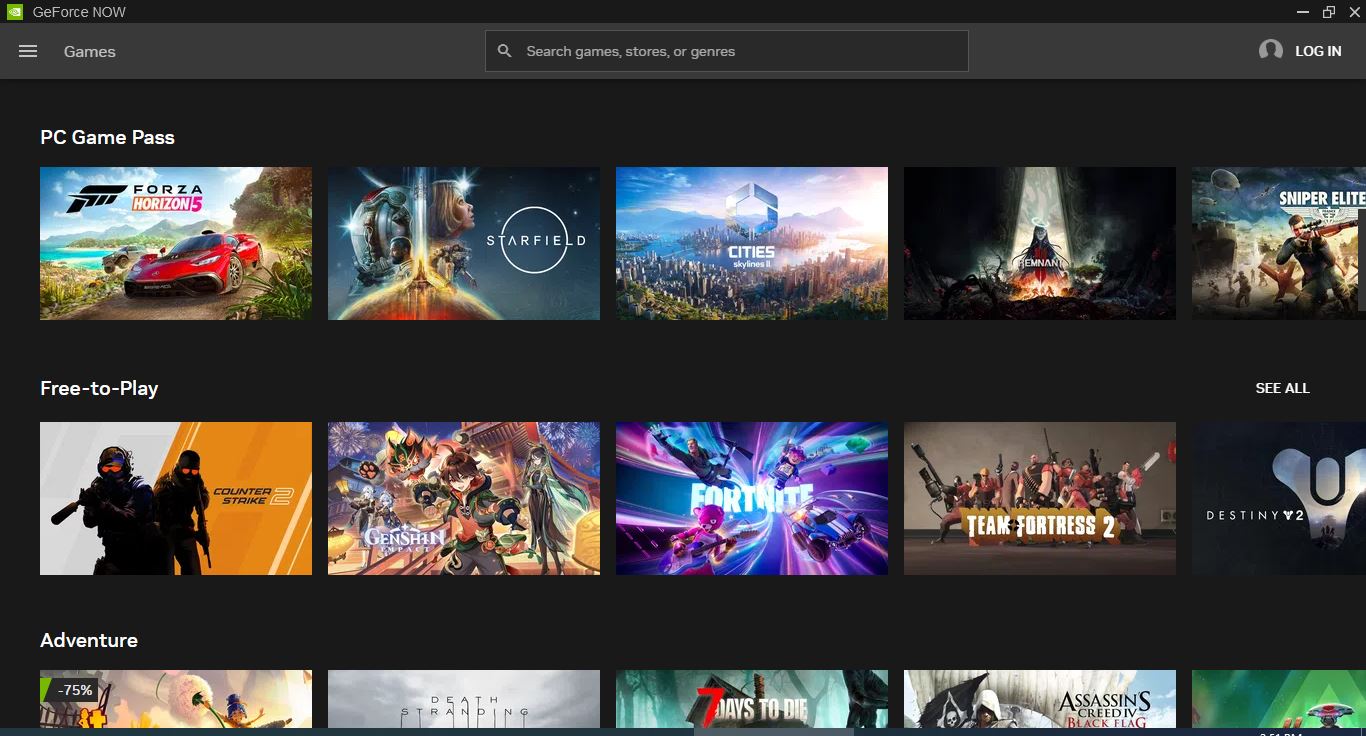Open the Starfield game tile
1366x736 pixels.
(464, 243)
